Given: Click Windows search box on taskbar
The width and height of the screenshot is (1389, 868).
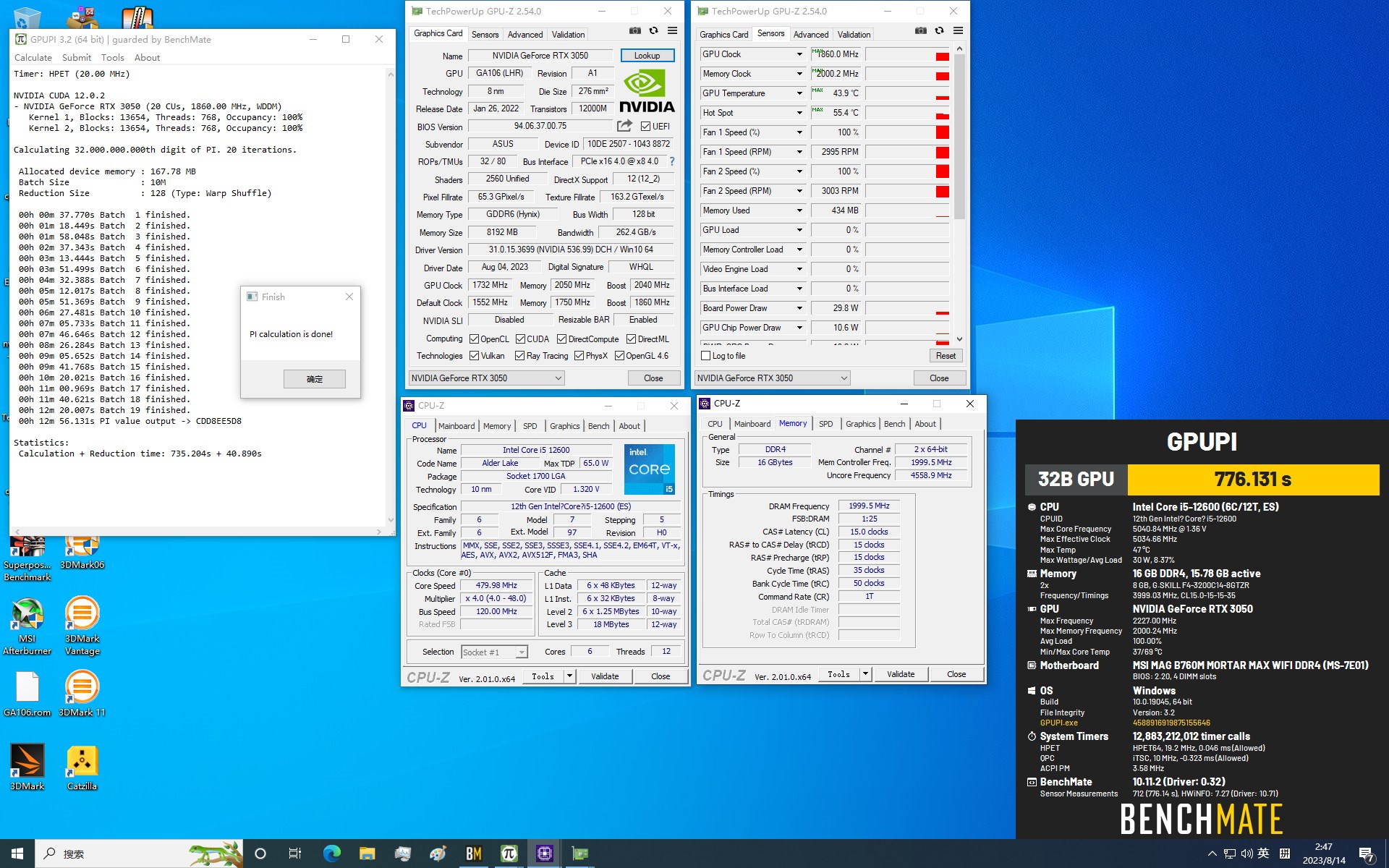Looking at the screenshot, I should pyautogui.click(x=139, y=854).
